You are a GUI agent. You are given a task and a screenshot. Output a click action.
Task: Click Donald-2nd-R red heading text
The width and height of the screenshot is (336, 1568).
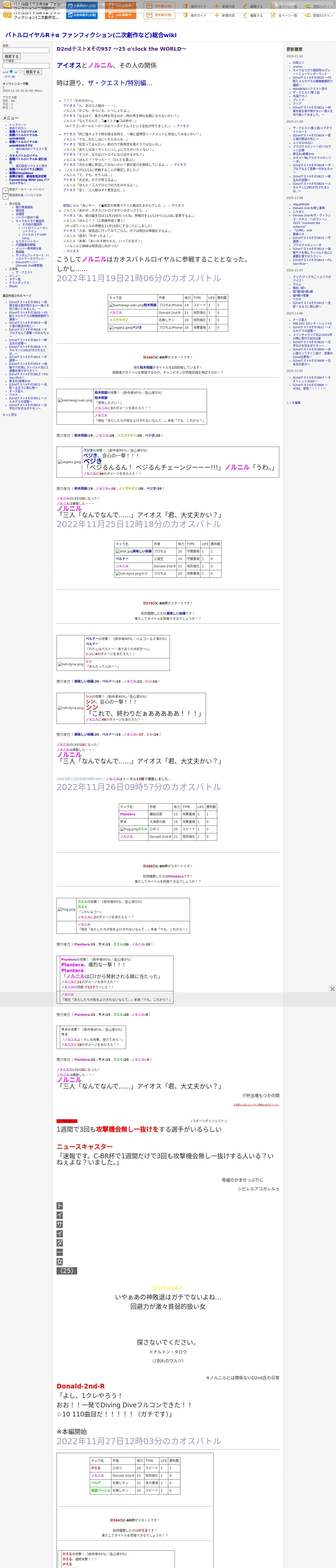point(81,1386)
